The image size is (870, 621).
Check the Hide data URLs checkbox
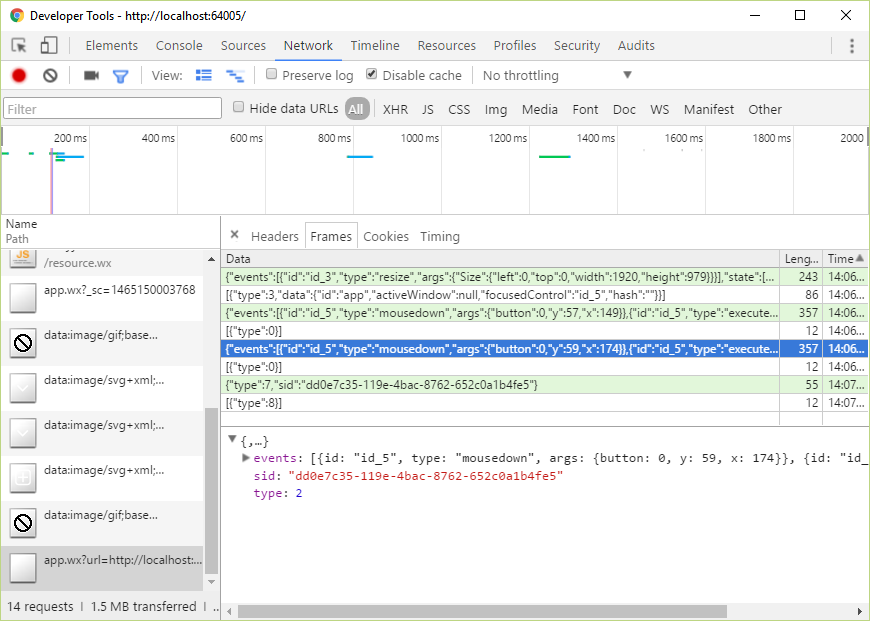[x=239, y=107]
